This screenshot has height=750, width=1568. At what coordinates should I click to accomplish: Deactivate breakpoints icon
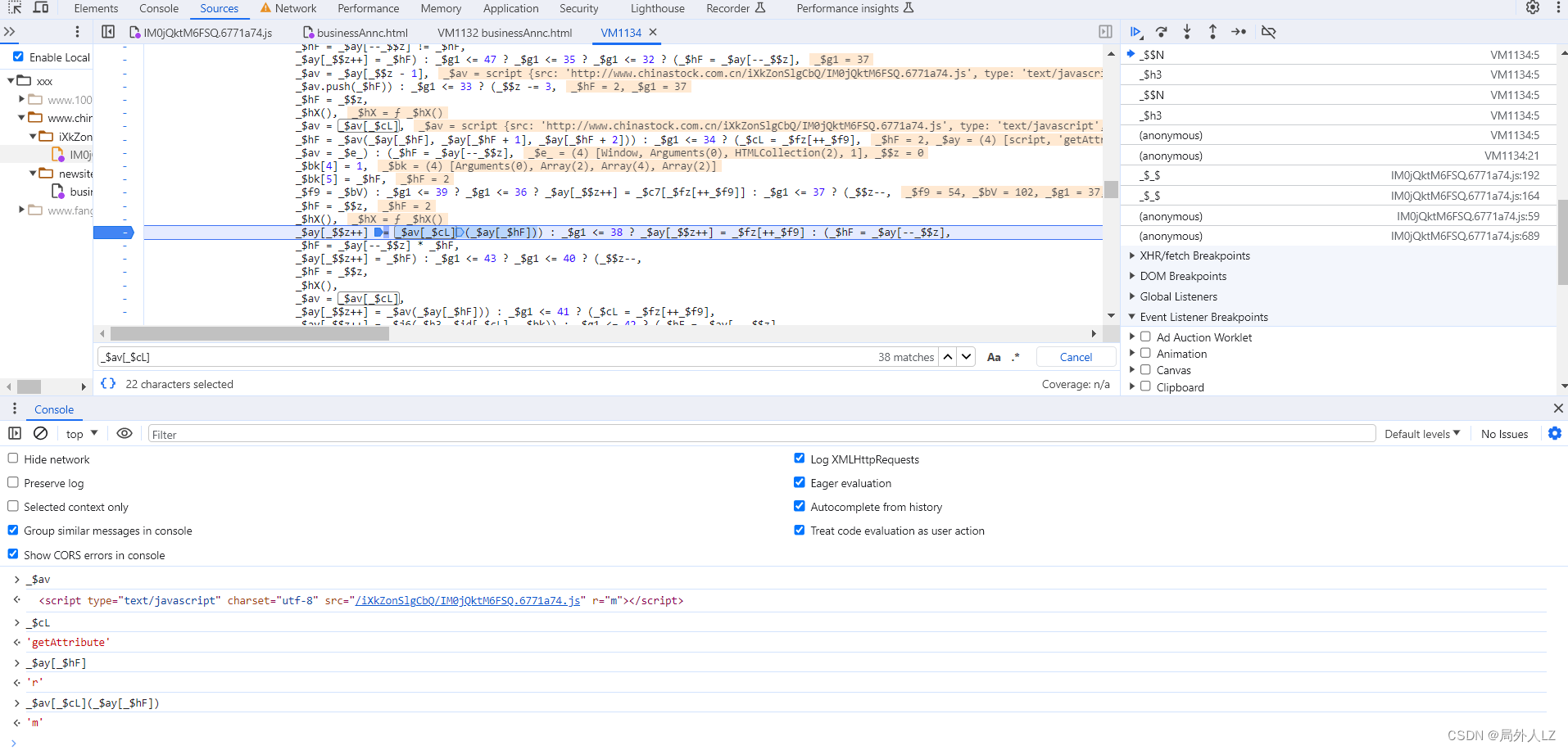1268,32
